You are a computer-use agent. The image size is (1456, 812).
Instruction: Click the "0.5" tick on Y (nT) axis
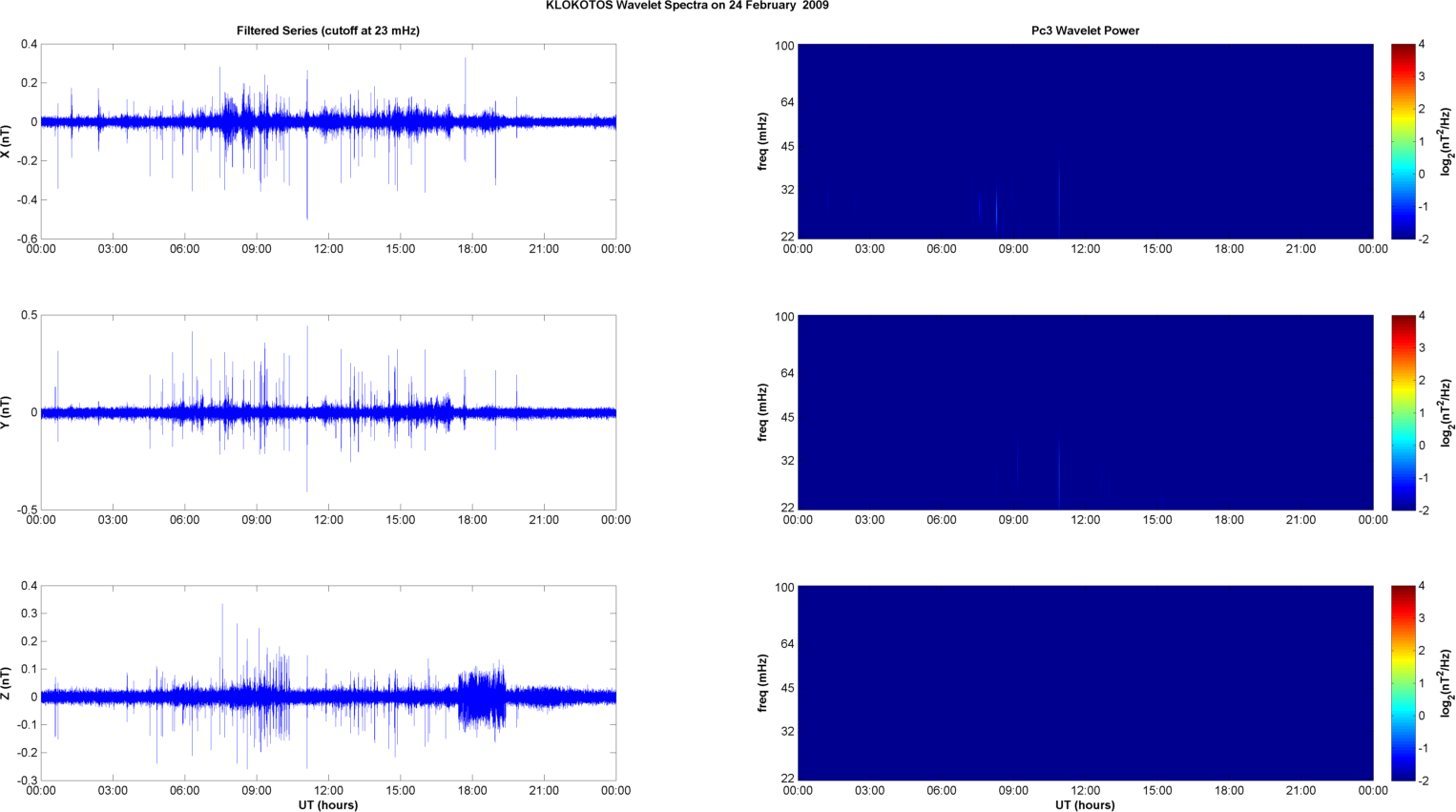29,315
